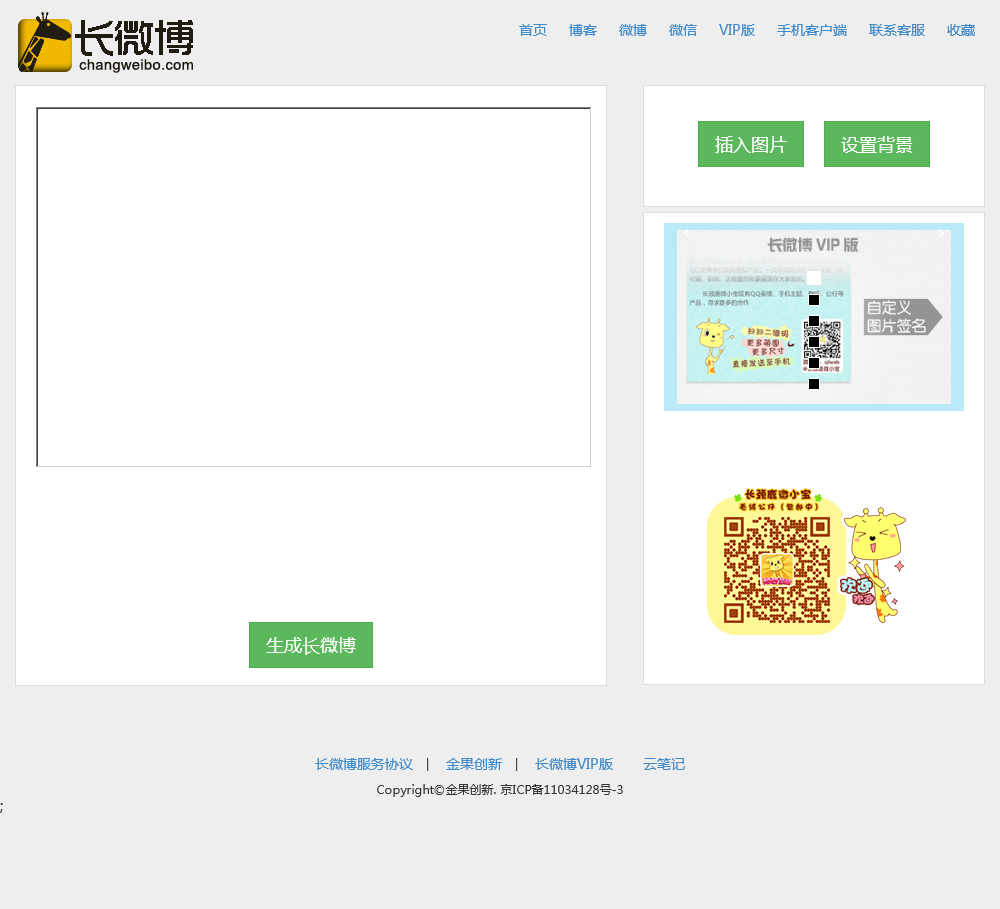
Task: Open VIP版 from the top menu
Action: (x=737, y=30)
